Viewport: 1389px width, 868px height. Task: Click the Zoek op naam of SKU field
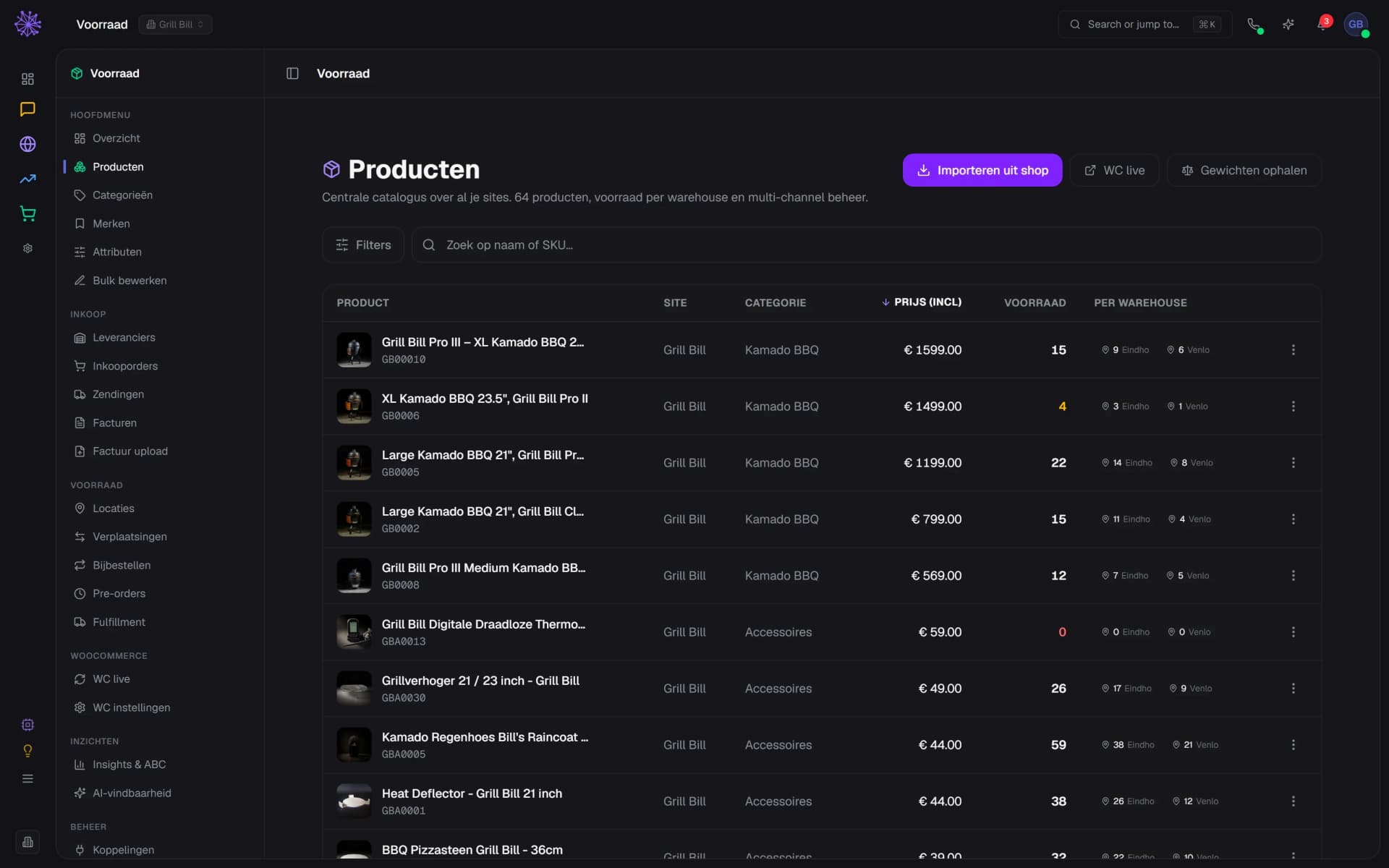tap(866, 245)
